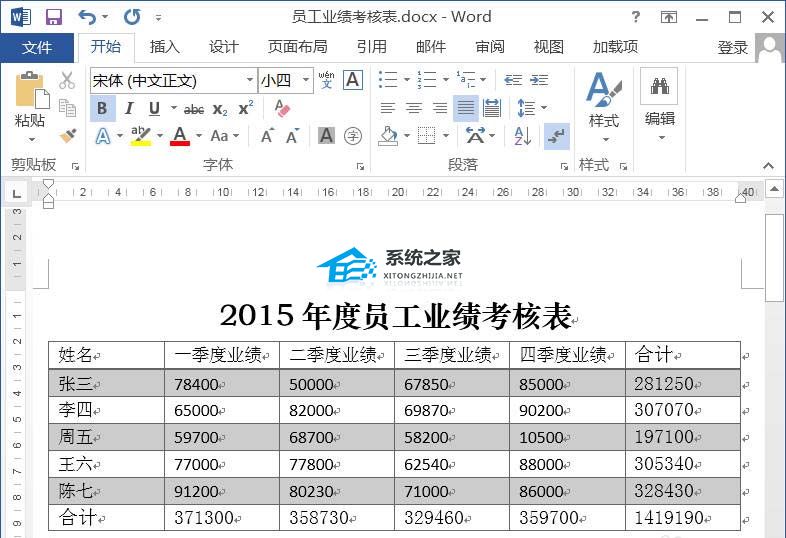Click the Redo/Repeat arrow icon
Viewport: 786px width, 538px height.
click(x=132, y=17)
